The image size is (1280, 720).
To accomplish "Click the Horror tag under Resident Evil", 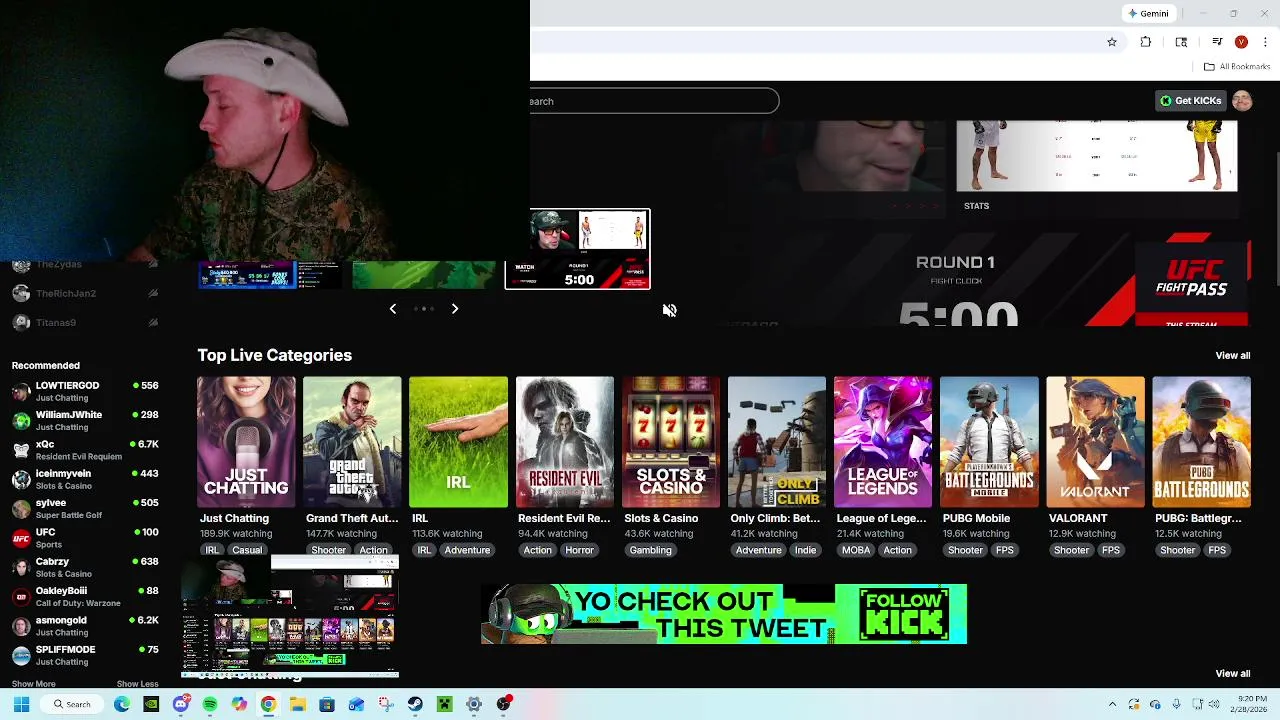I will pyautogui.click(x=579, y=551).
